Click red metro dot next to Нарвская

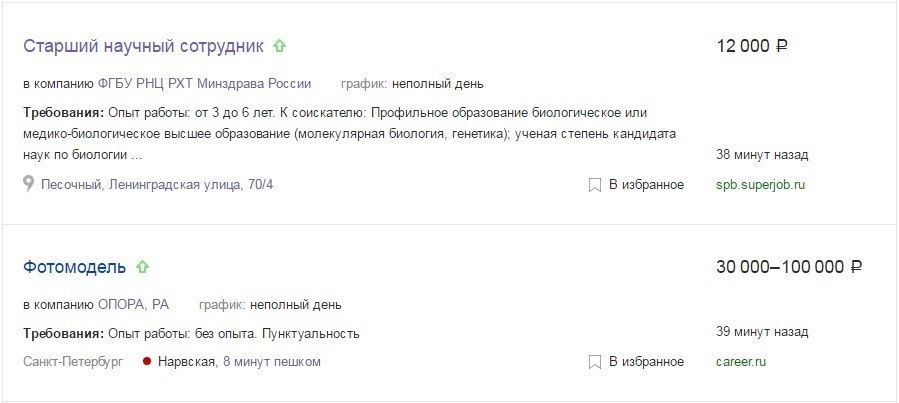(147, 362)
